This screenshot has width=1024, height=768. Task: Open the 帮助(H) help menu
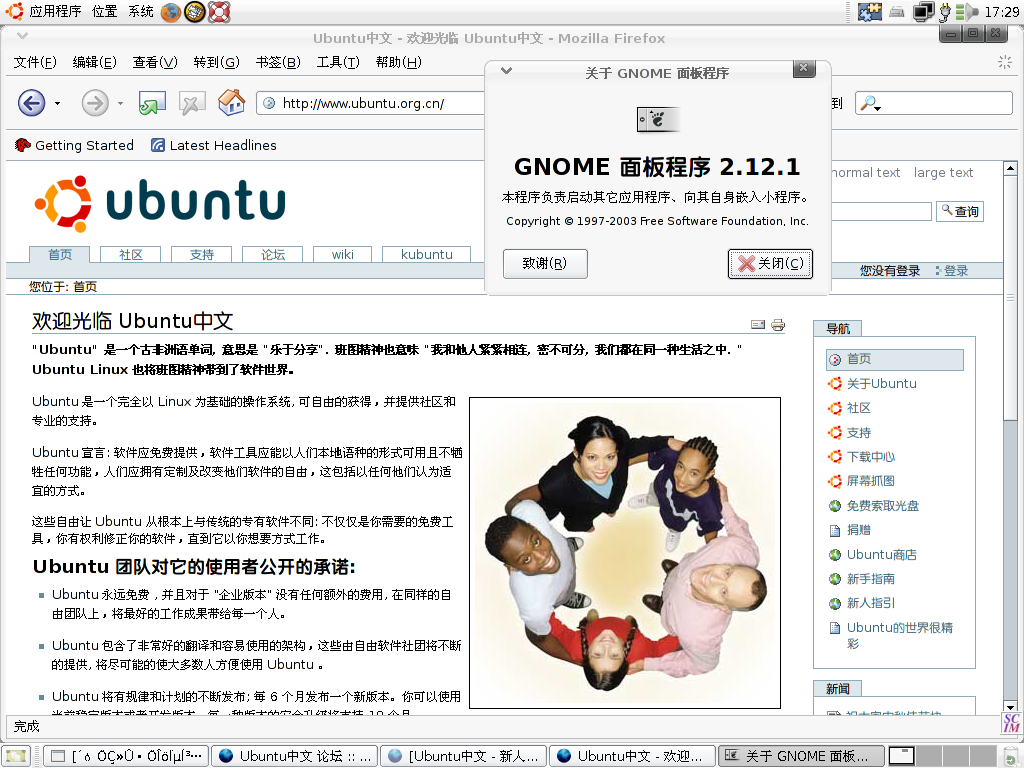pyautogui.click(x=398, y=62)
